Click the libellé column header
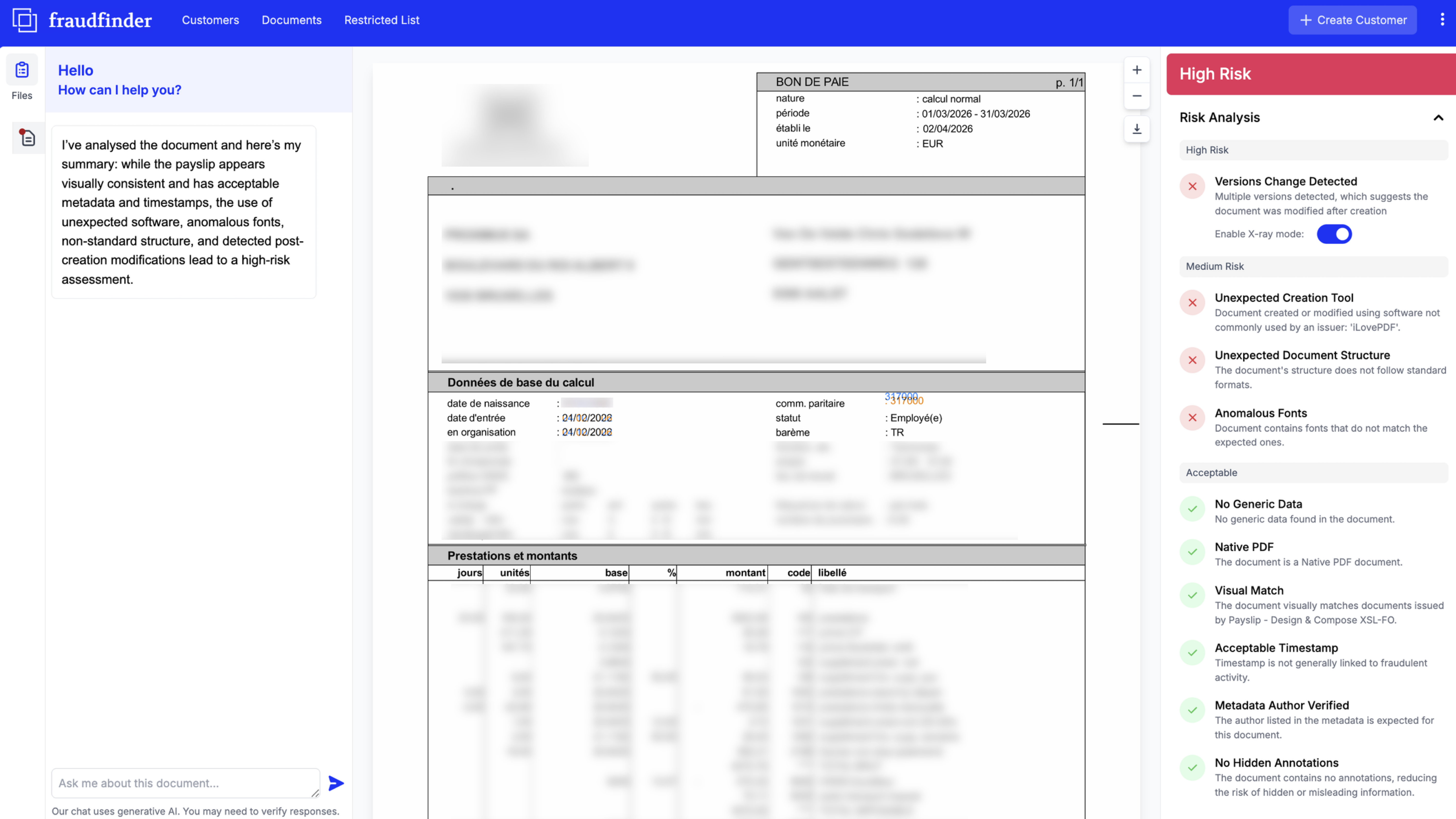The width and height of the screenshot is (1456, 819). [832, 573]
